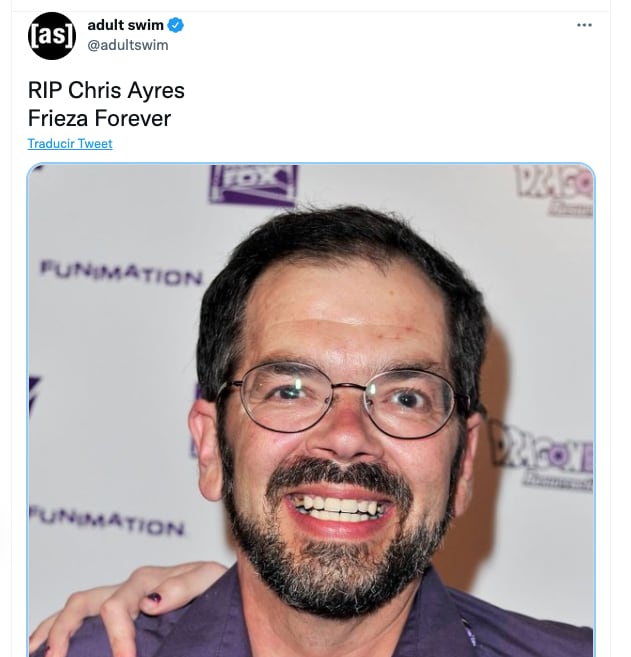Viewport: 631px width, 657px height.
Task: Click the faded Dragon Ball logo above man's head level
Action: pos(553,190)
